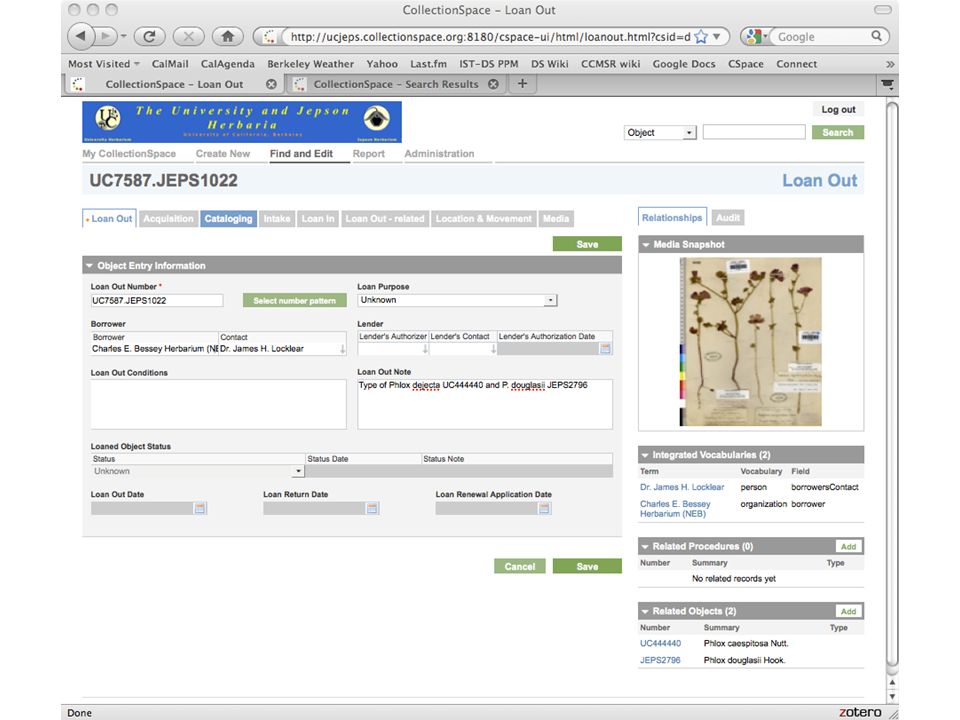960x720 pixels.
Task: Bookmark page with star icon
Action: pyautogui.click(x=702, y=37)
